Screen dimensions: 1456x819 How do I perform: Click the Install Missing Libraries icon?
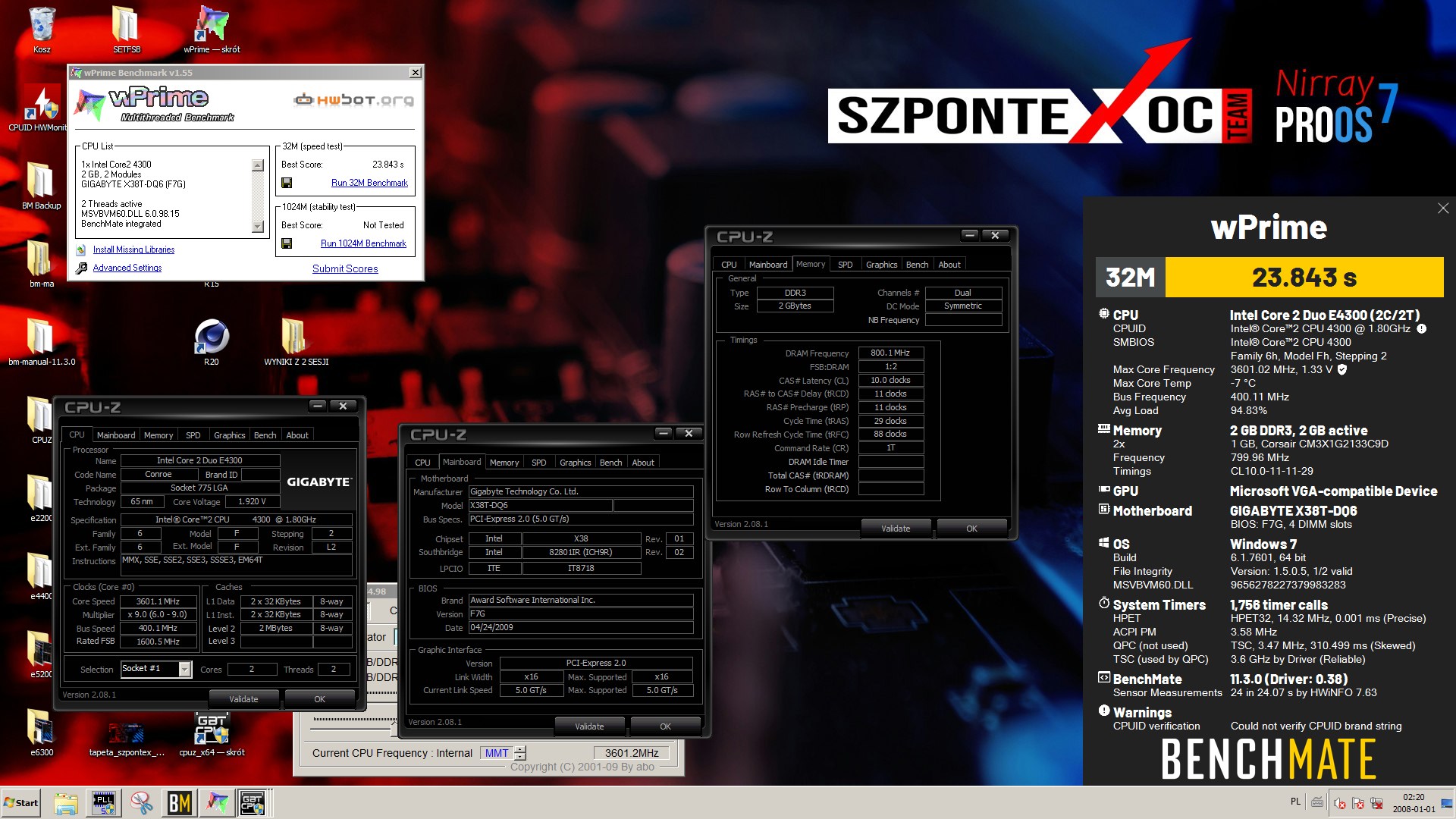click(x=81, y=249)
